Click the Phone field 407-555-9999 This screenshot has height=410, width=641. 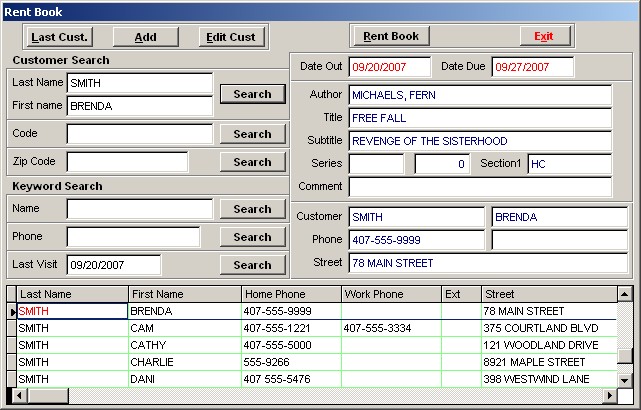pos(417,240)
